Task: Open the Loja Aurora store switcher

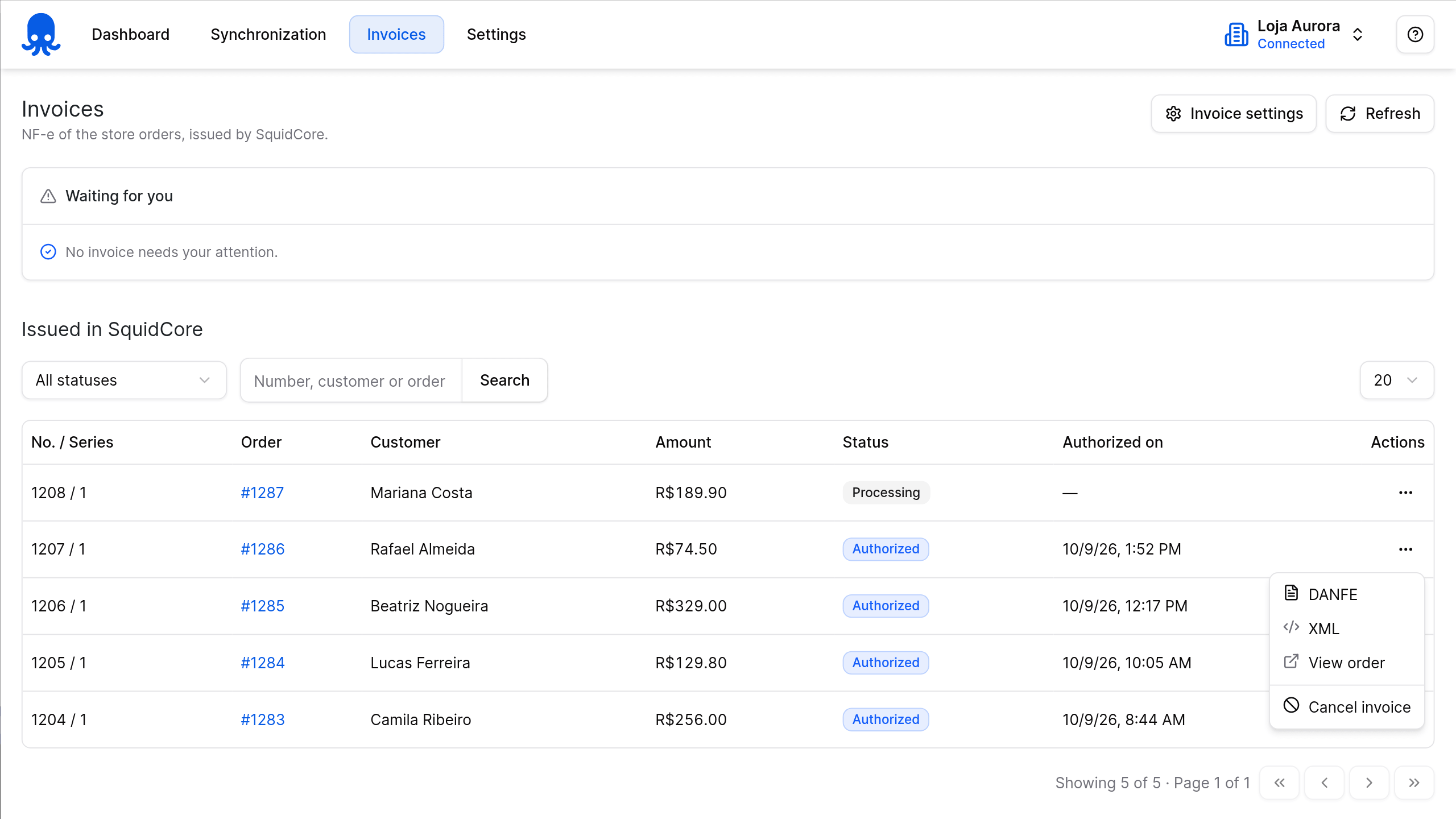Action: coord(1295,35)
